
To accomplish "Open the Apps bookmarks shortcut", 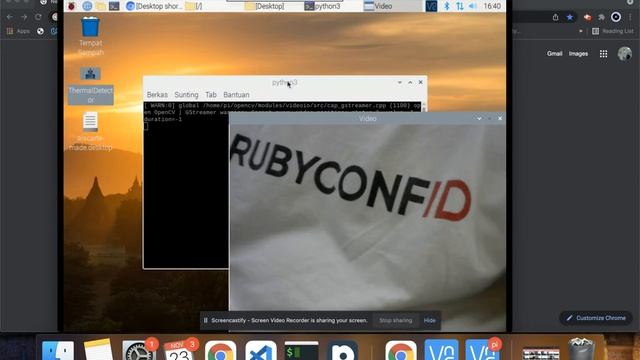I will point(18,31).
